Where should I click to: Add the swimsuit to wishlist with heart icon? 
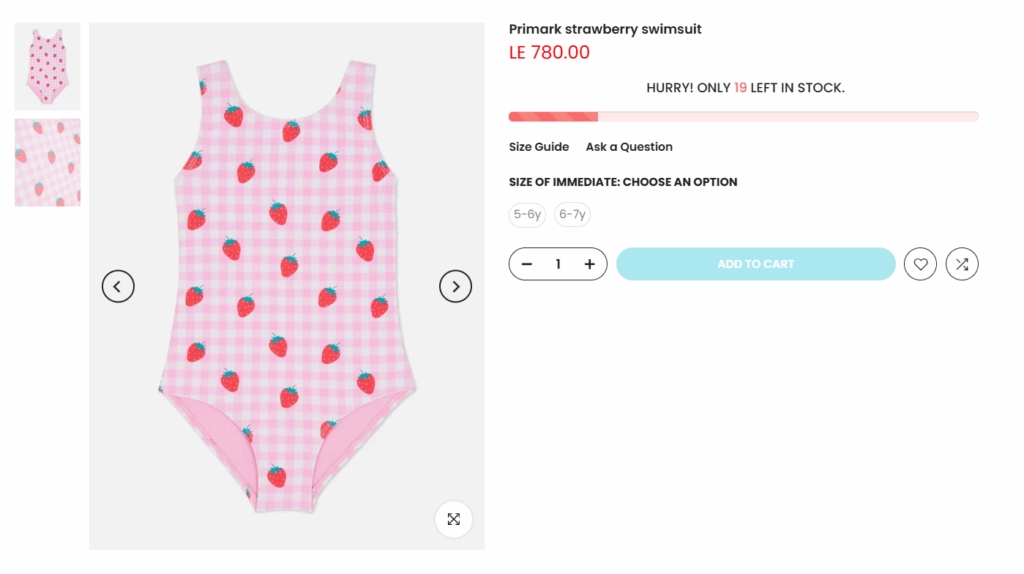pos(920,264)
